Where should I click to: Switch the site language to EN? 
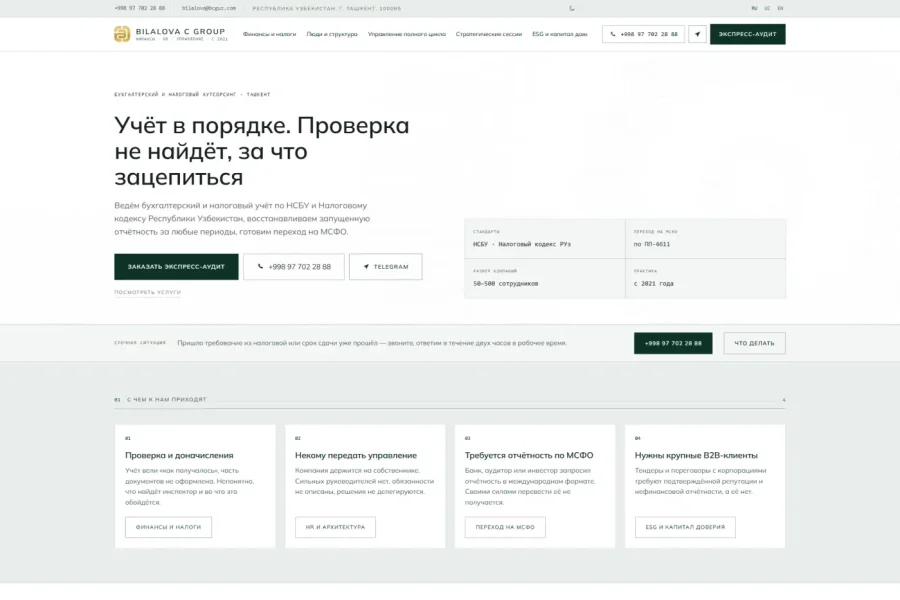click(x=780, y=9)
